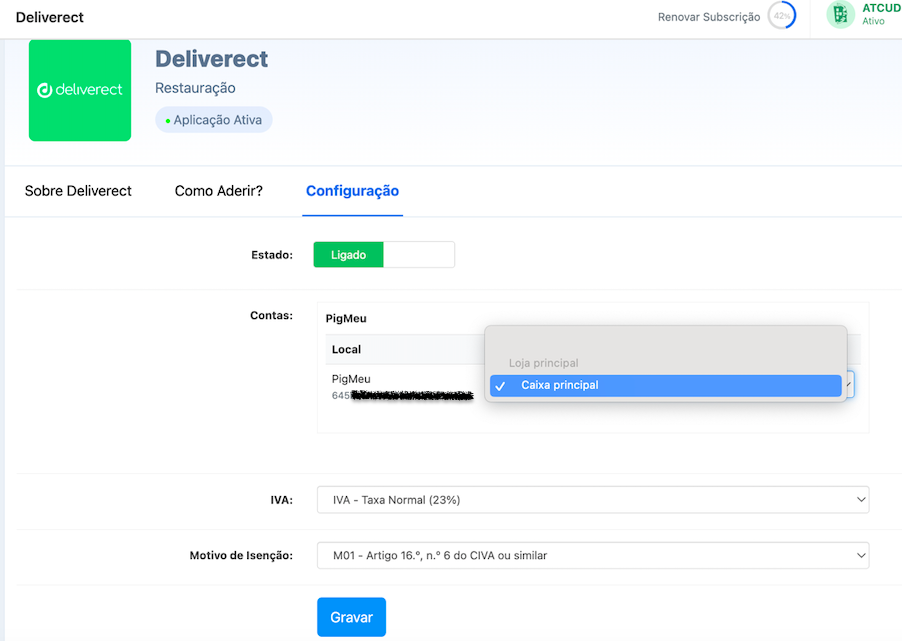Select the Configuração tab
The height and width of the screenshot is (641, 902).
coord(352,191)
